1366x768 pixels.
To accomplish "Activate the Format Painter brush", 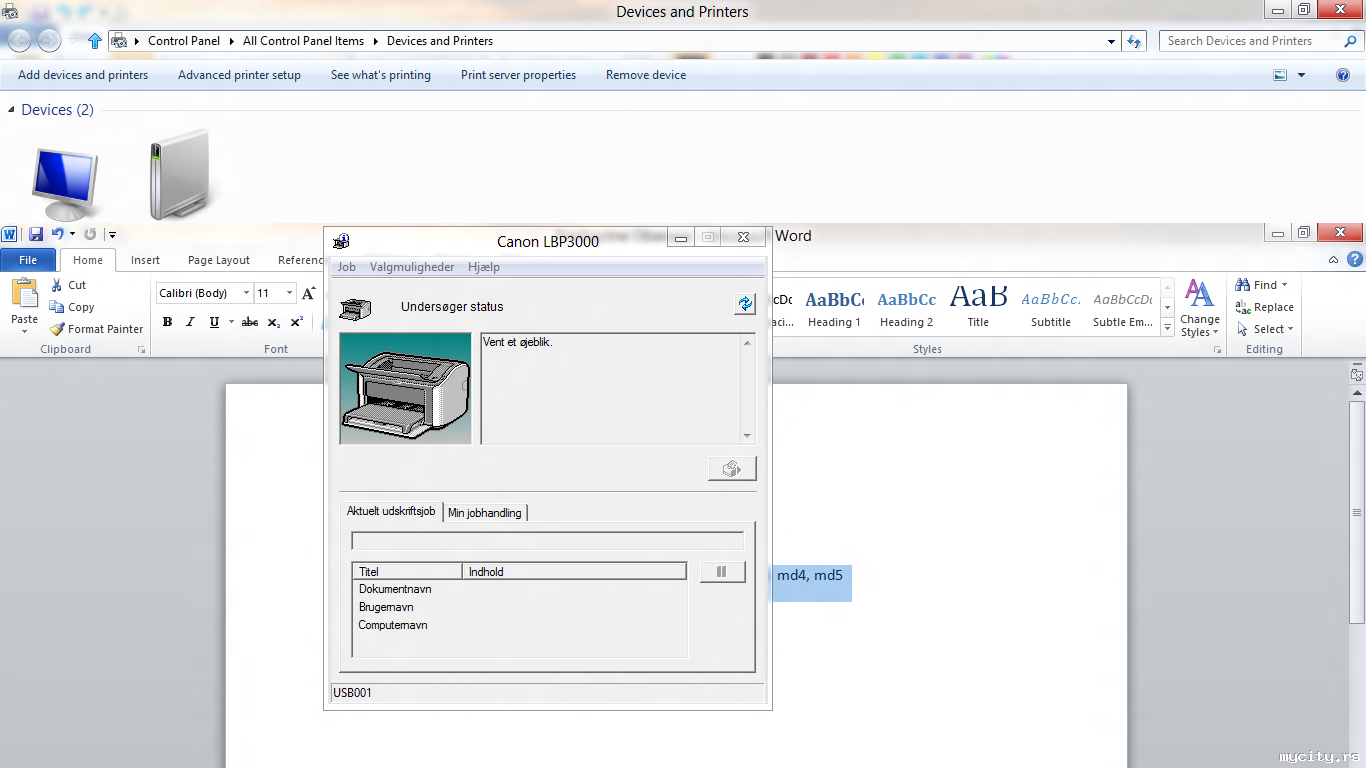I will pos(96,329).
